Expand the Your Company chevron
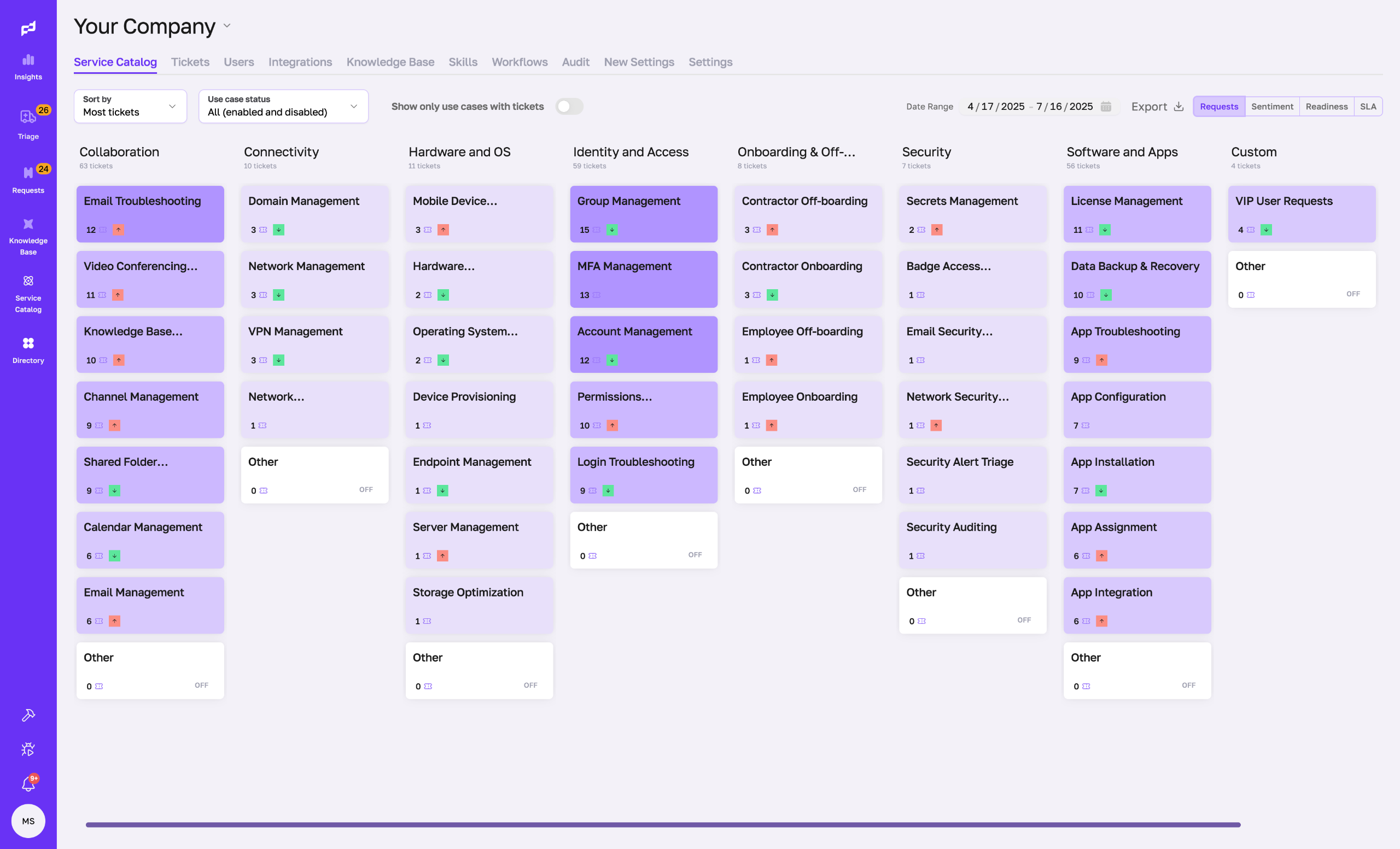This screenshot has width=1400, height=849. (227, 26)
